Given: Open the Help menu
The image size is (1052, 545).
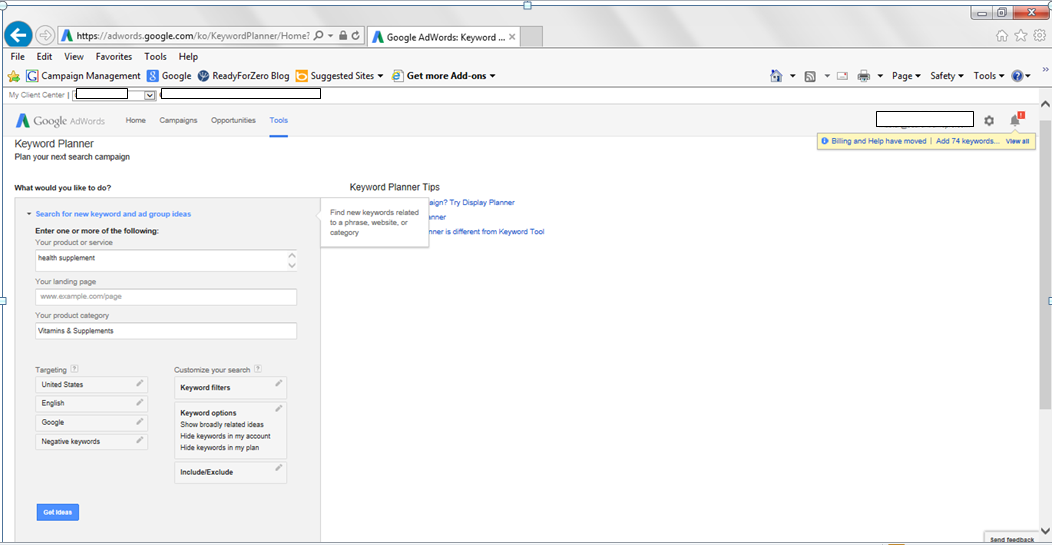Looking at the screenshot, I should [189, 57].
